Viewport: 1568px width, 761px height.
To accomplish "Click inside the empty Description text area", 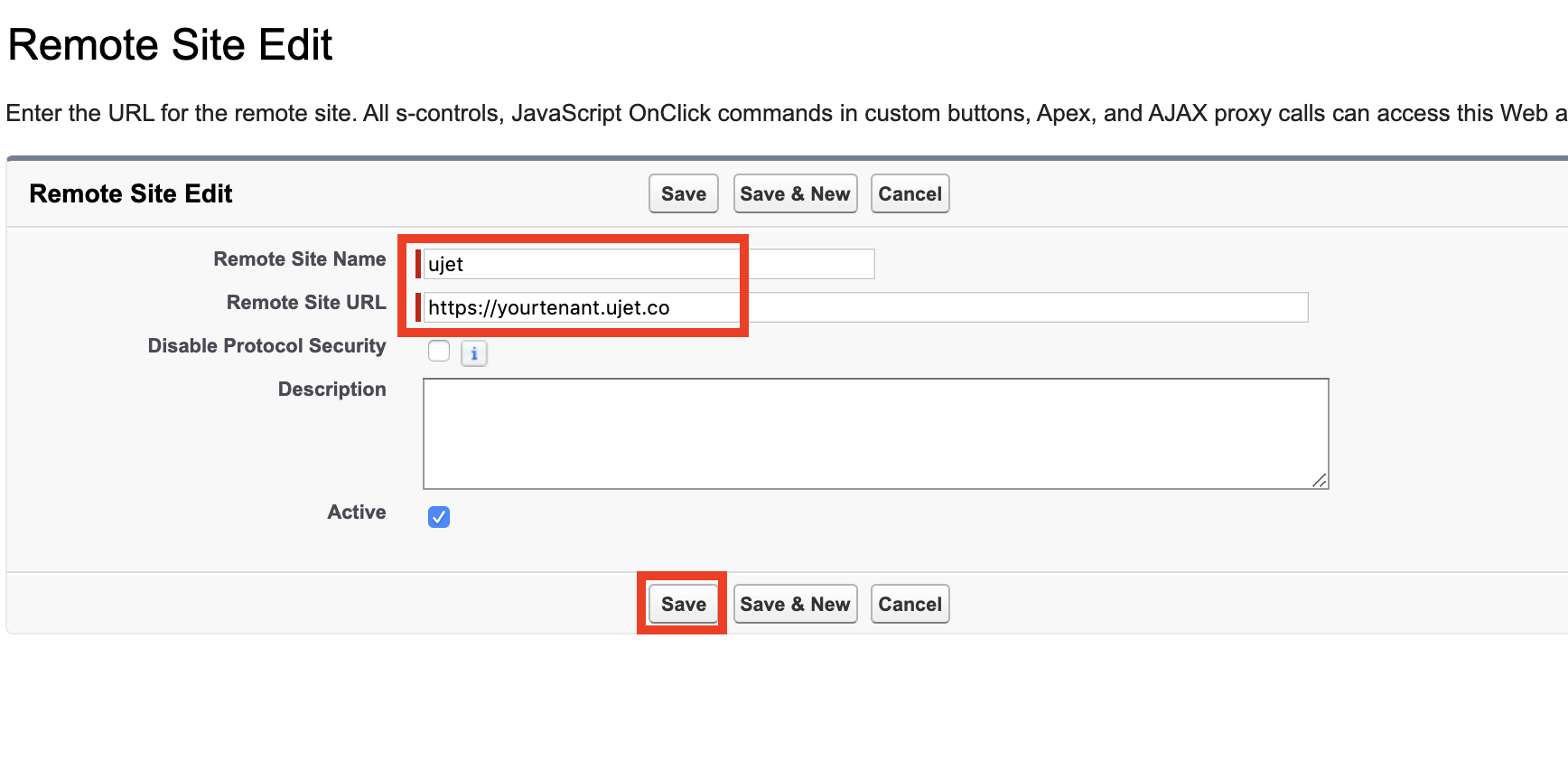I will coord(874,434).
